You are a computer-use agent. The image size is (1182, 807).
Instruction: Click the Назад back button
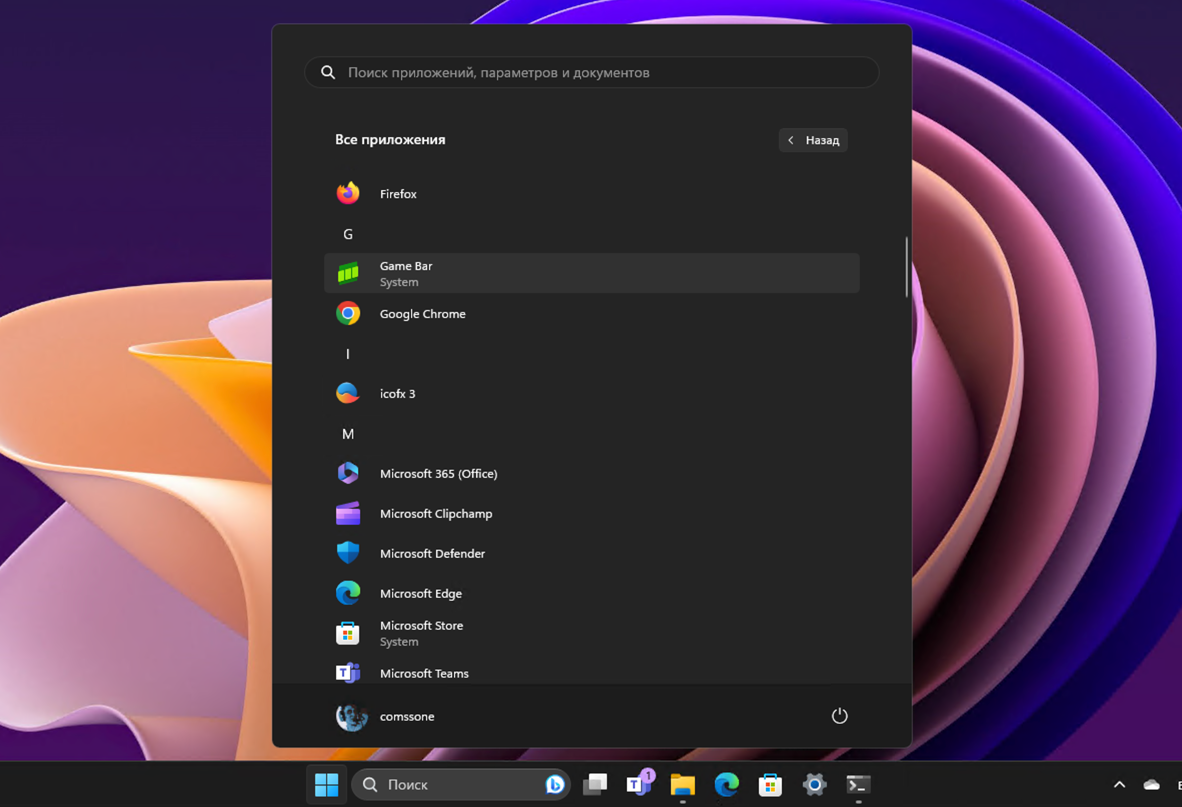(x=813, y=140)
